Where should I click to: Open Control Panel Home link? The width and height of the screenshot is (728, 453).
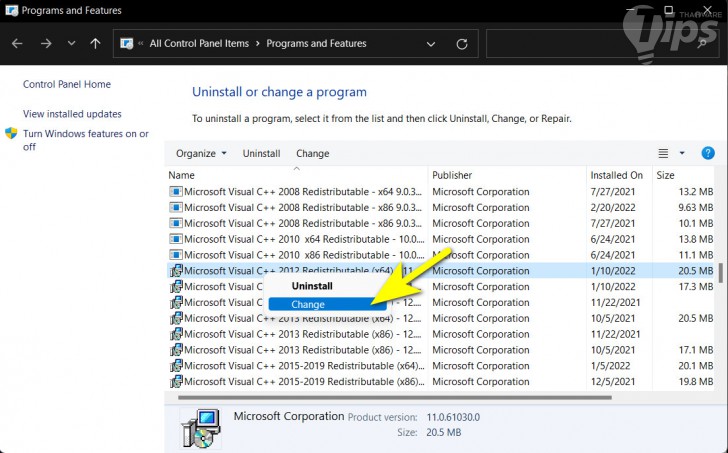tap(67, 84)
